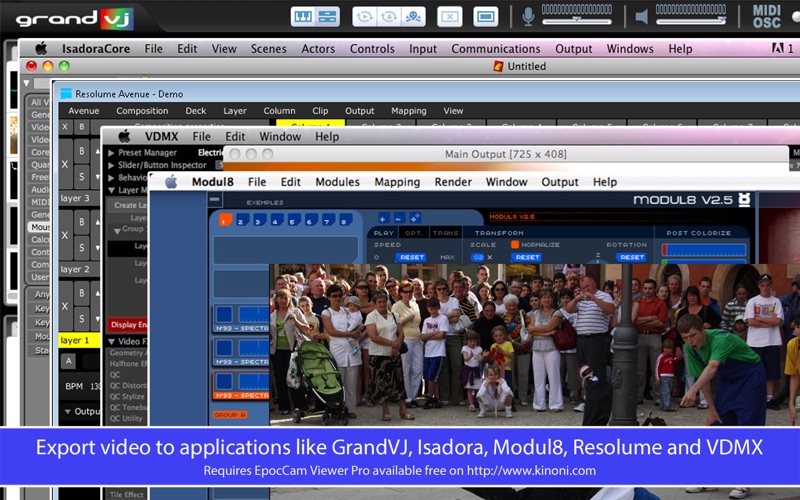Open the Modules menu in Modul8
Image resolution: width=800 pixels, height=500 pixels.
pos(337,182)
